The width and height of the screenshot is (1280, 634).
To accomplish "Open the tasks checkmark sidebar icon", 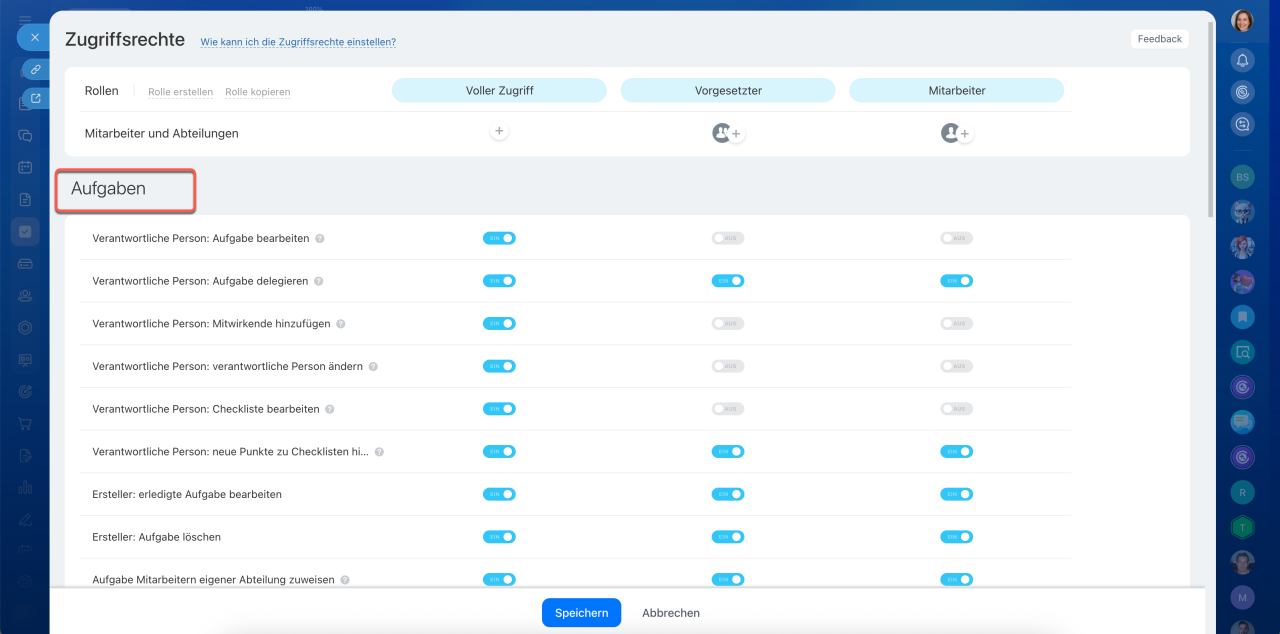I will click(x=25, y=231).
